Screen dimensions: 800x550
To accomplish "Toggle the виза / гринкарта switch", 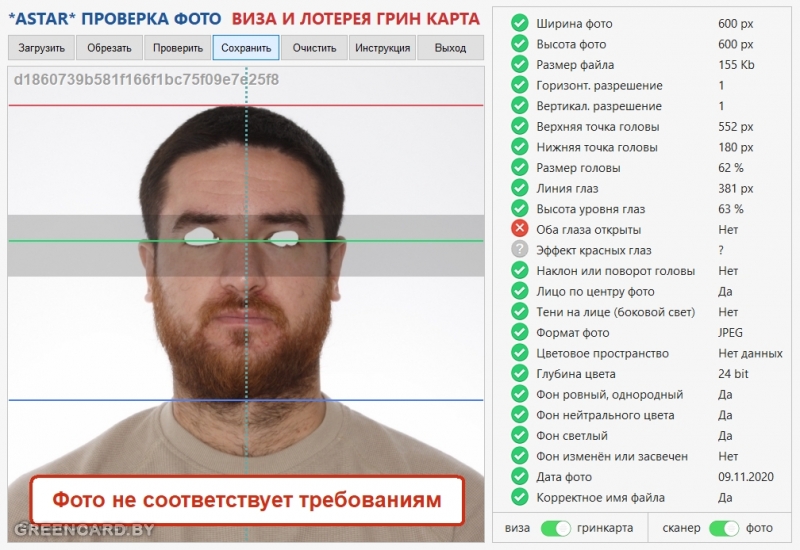I will tap(555, 528).
